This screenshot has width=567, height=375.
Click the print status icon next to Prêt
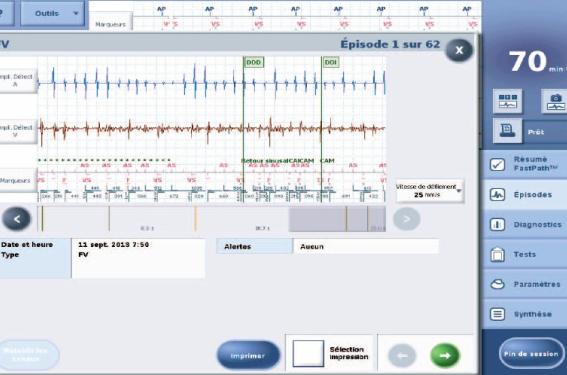pyautogui.click(x=507, y=131)
